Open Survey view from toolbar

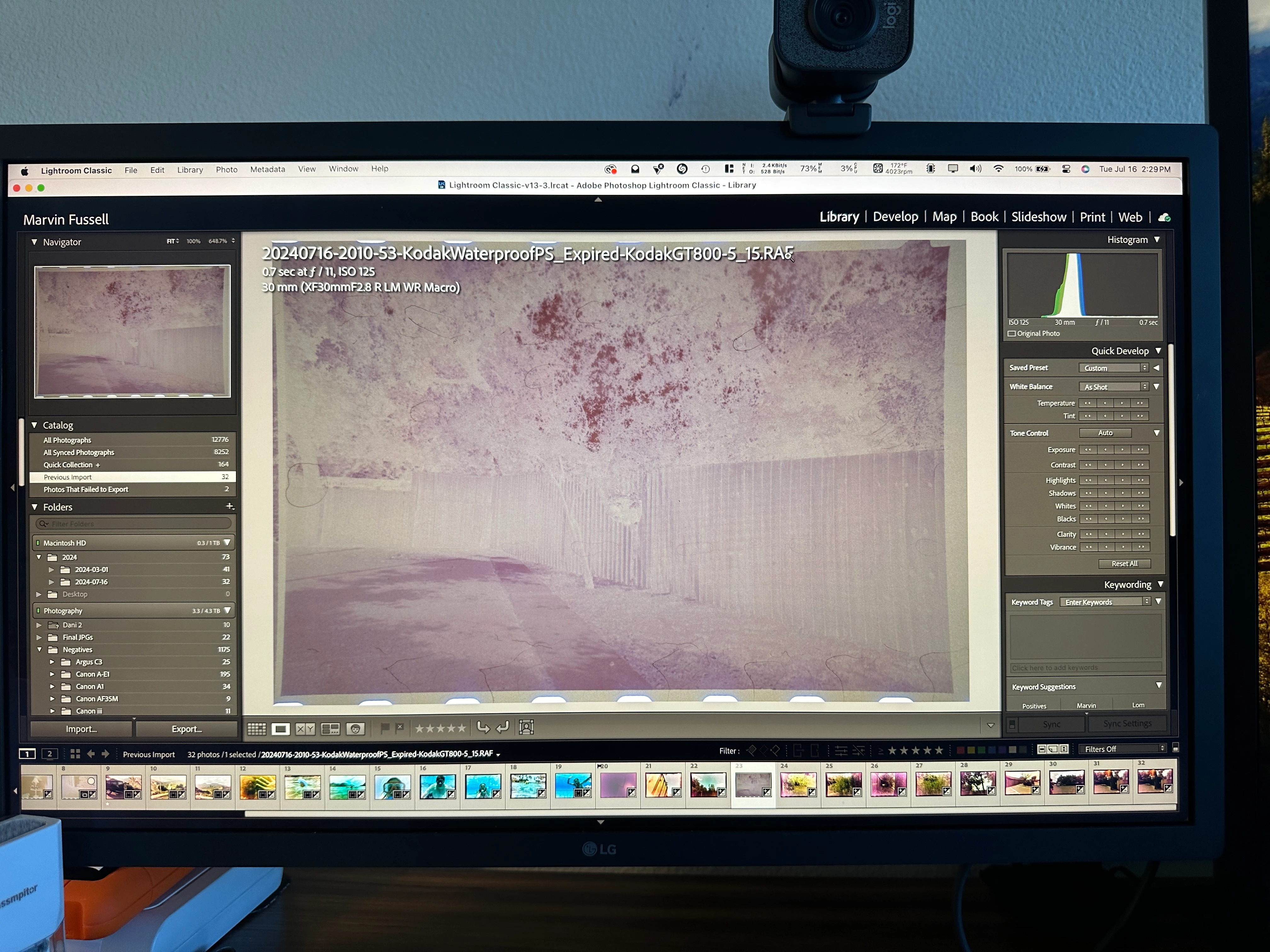point(330,729)
